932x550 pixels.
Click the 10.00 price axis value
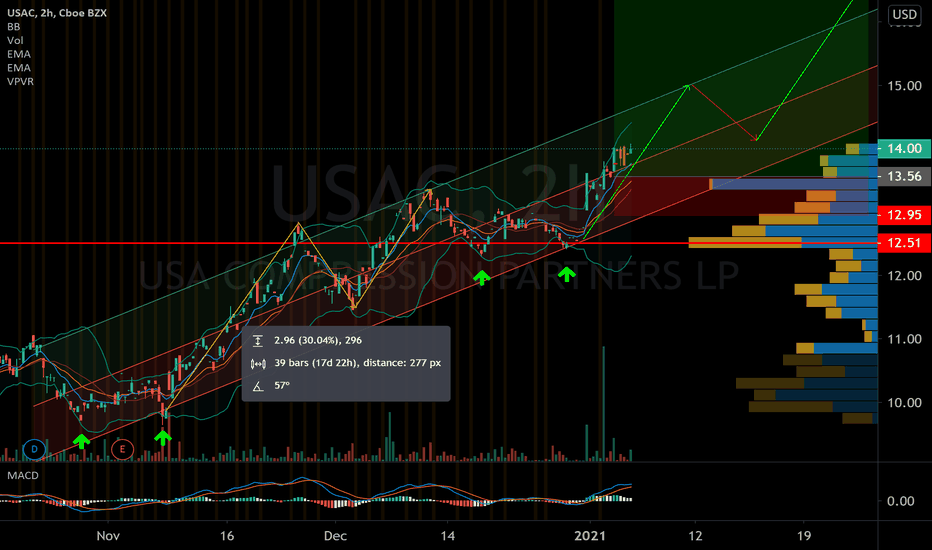[x=904, y=403]
